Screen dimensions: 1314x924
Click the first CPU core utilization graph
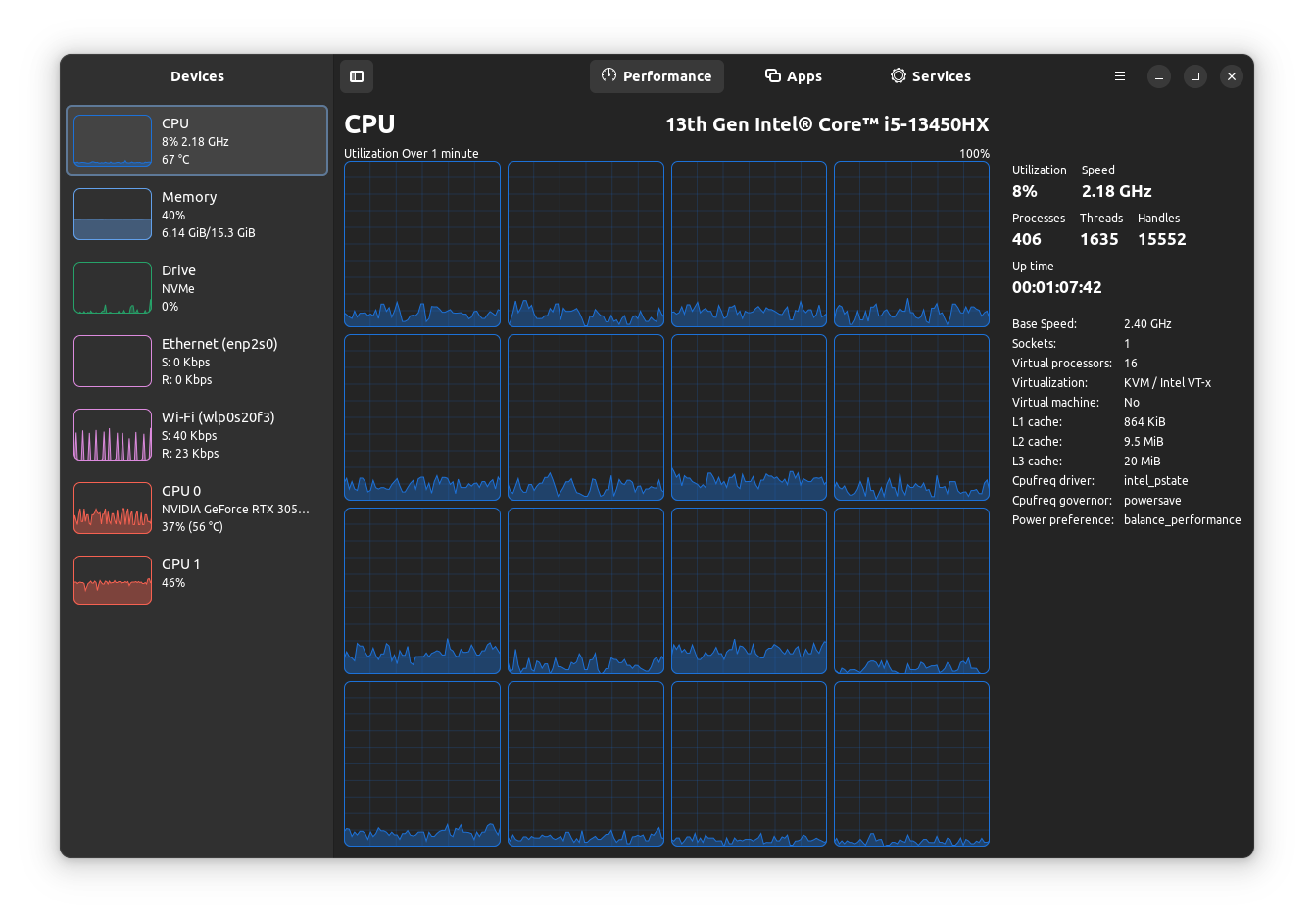[x=421, y=243]
